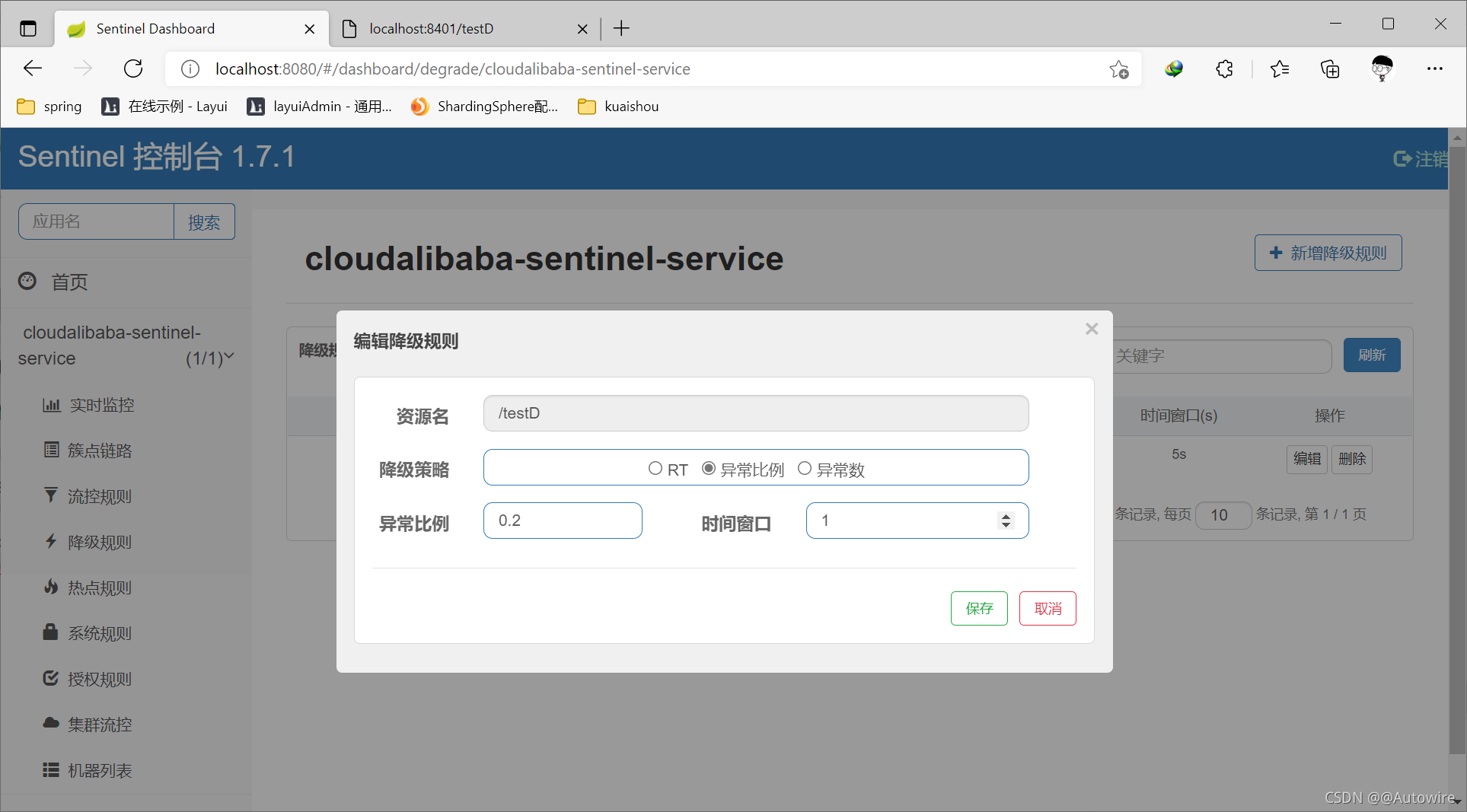Click the 新增降级规则 button

(x=1328, y=253)
